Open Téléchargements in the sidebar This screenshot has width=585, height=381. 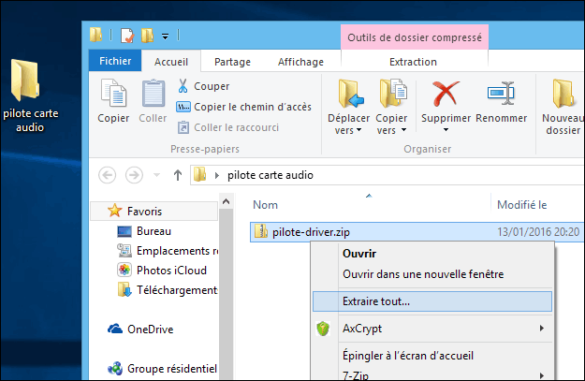(168, 290)
